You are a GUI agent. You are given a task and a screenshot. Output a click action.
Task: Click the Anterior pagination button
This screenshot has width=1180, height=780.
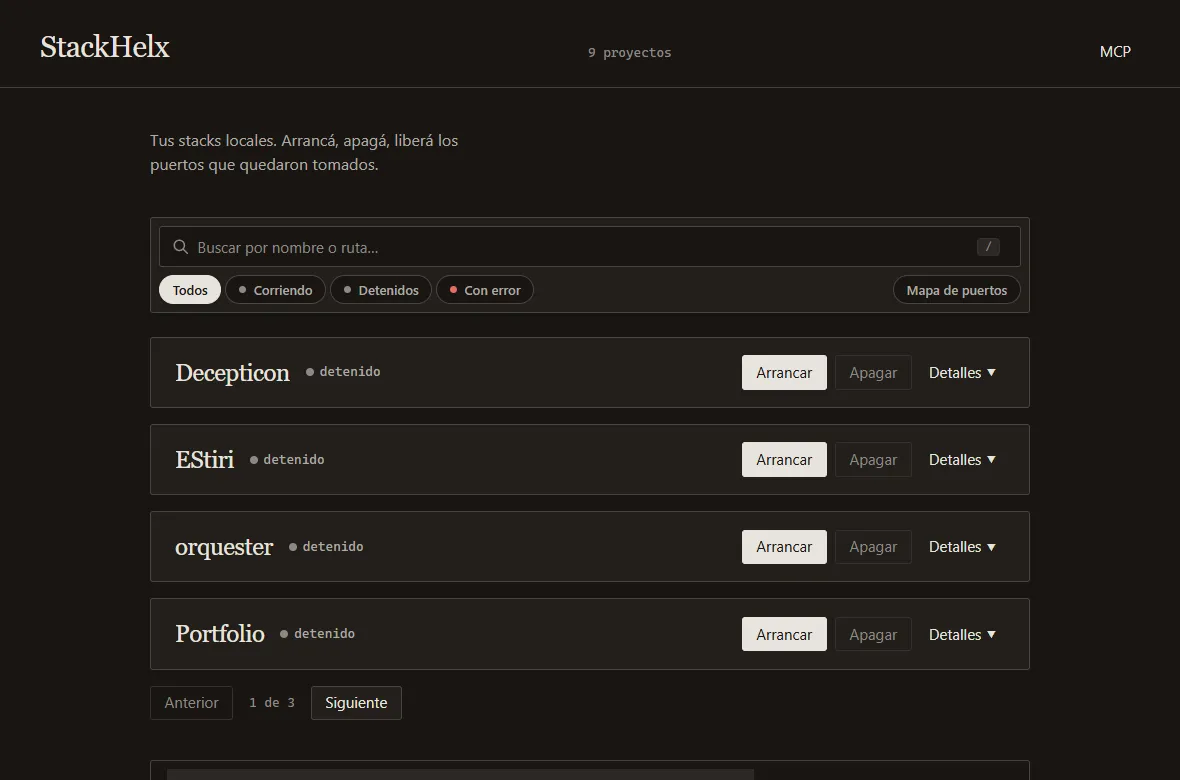click(191, 702)
